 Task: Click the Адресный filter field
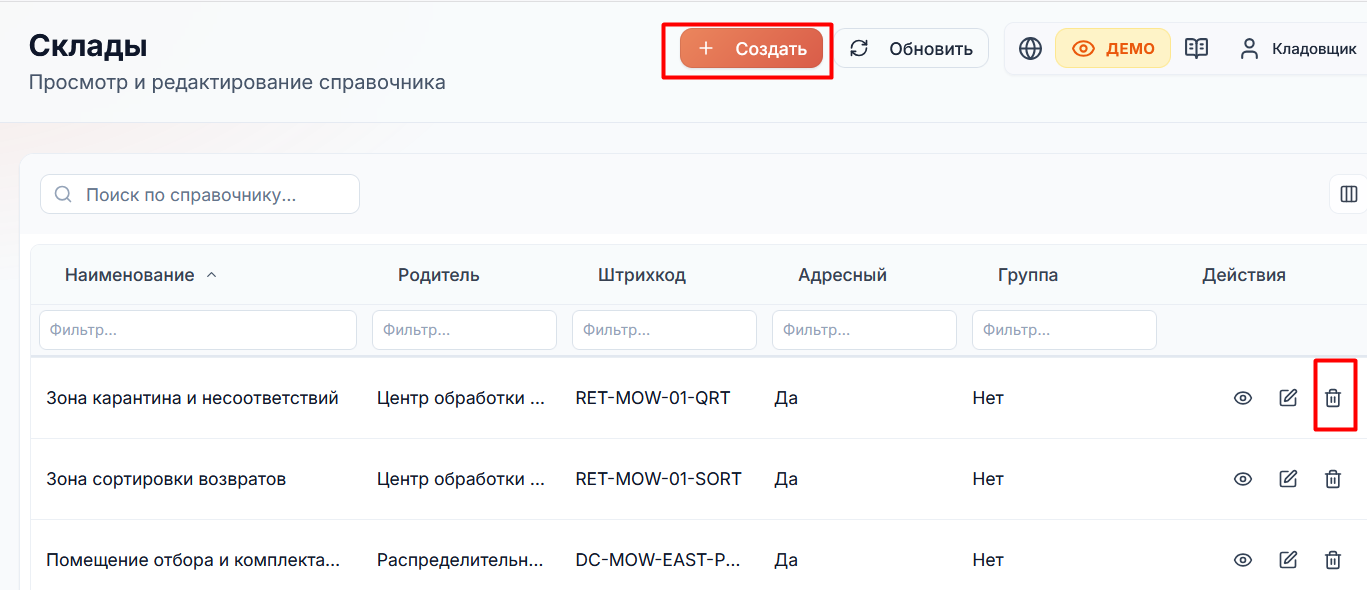click(864, 329)
